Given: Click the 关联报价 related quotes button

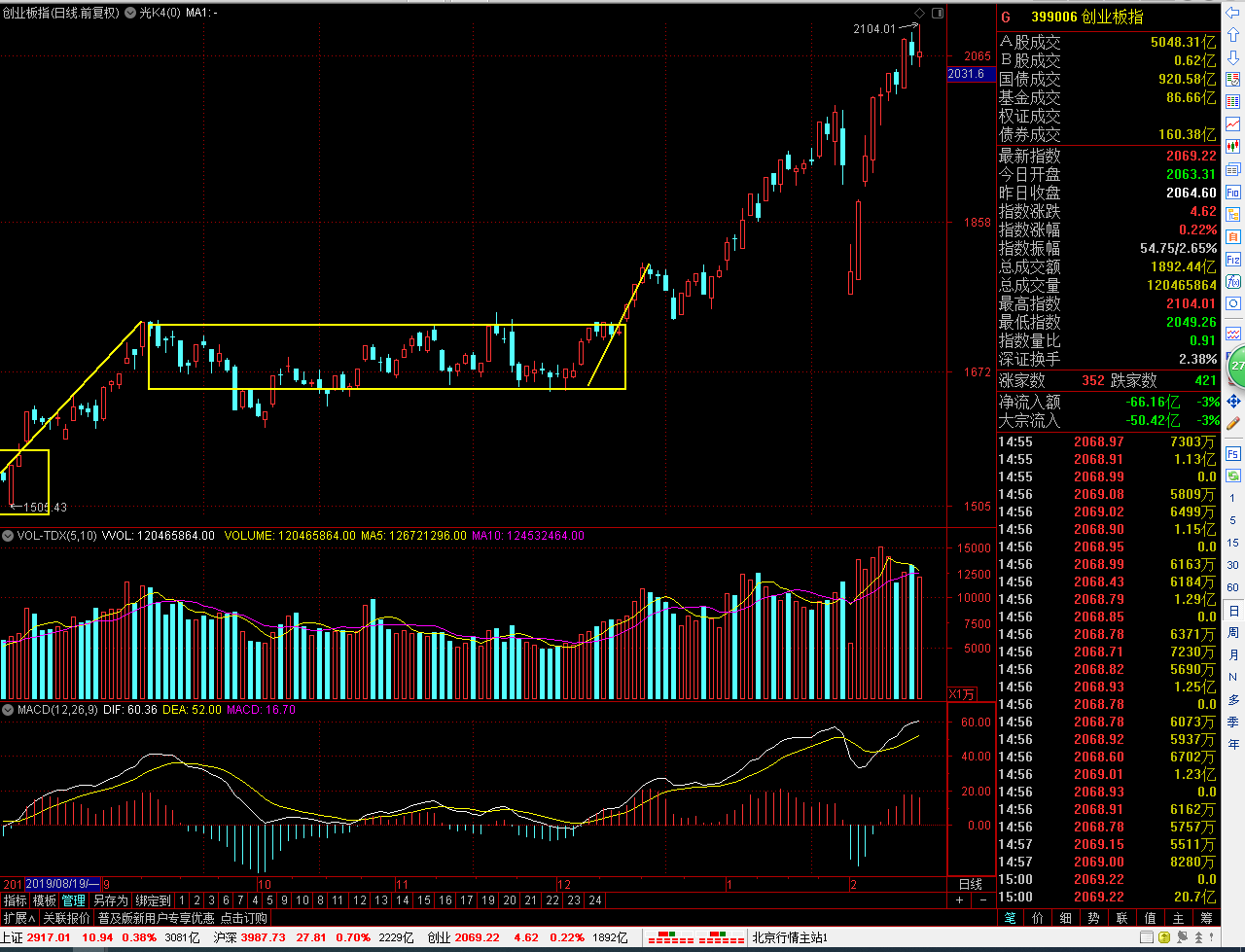Looking at the screenshot, I should pos(66,918).
